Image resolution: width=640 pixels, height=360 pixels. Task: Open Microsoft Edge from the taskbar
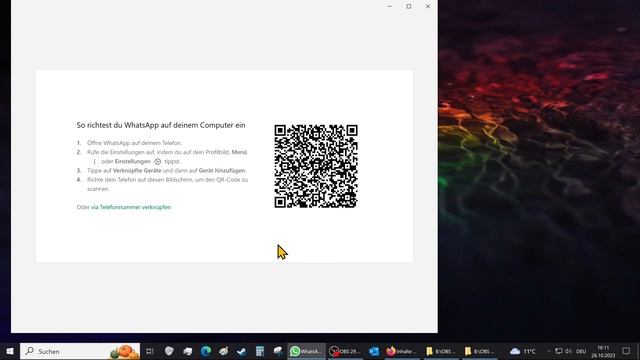(x=206, y=351)
